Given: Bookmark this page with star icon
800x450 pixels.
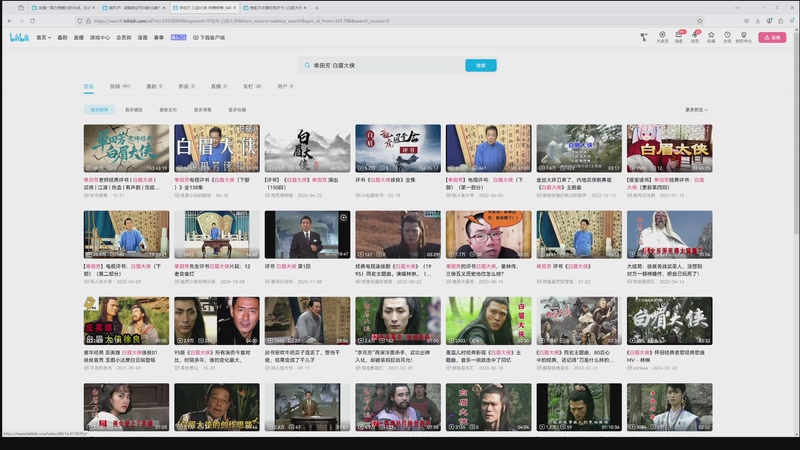Looking at the screenshot, I should [699, 21].
